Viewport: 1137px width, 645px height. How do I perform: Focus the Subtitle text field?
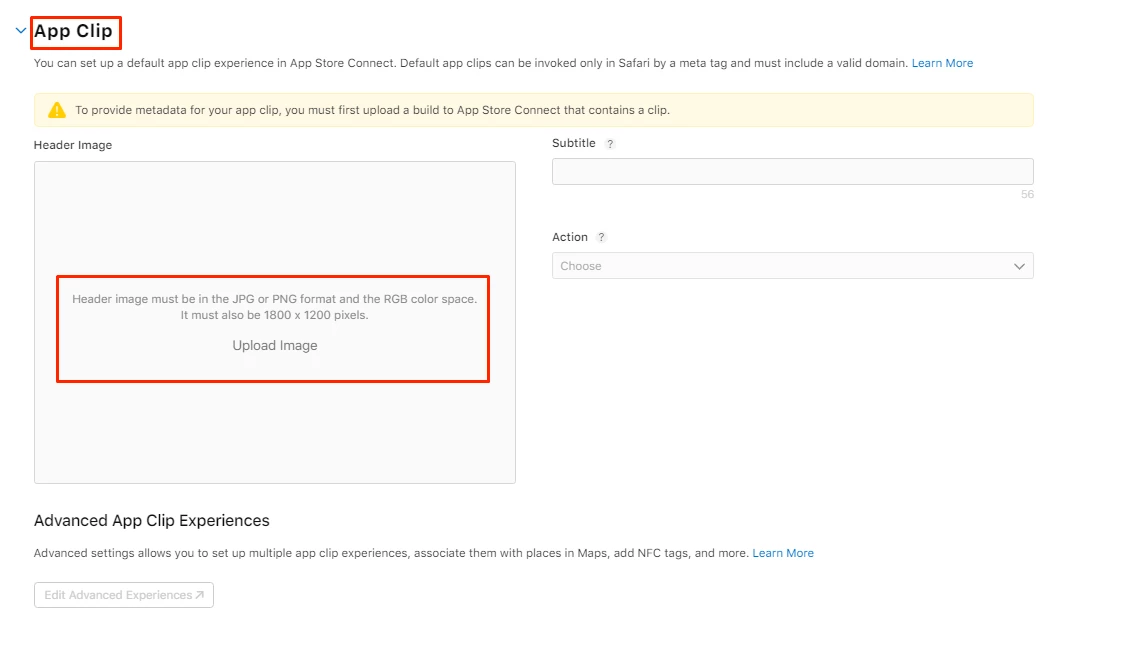[x=793, y=171]
